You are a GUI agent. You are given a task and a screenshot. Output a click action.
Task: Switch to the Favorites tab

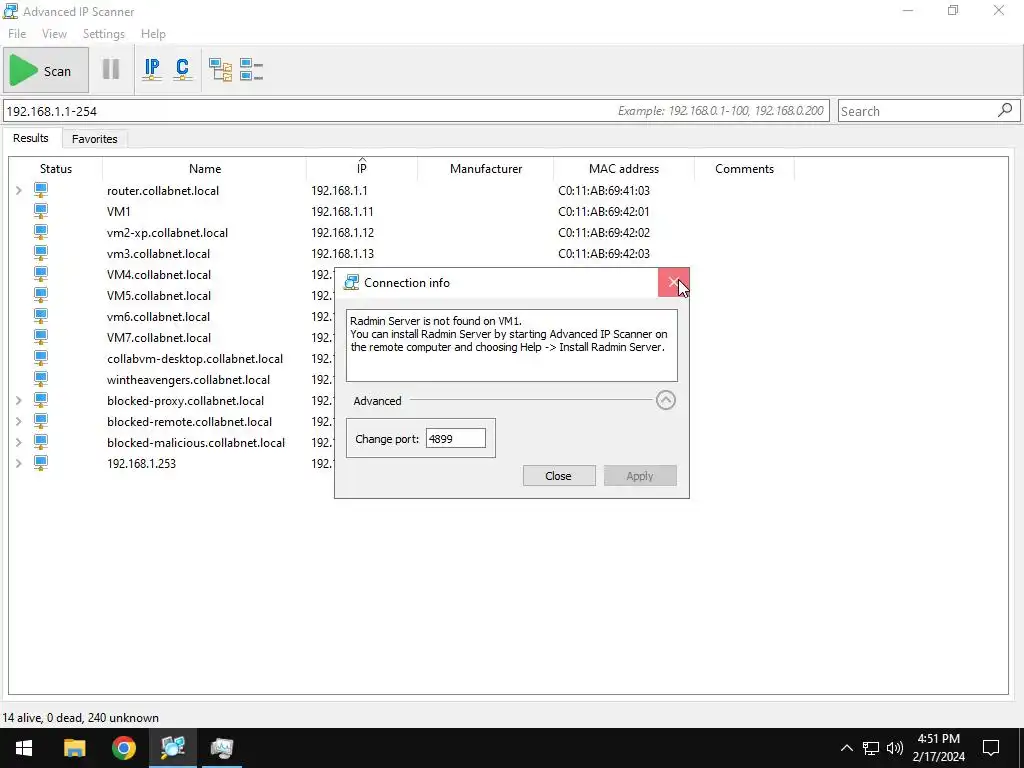tap(95, 139)
